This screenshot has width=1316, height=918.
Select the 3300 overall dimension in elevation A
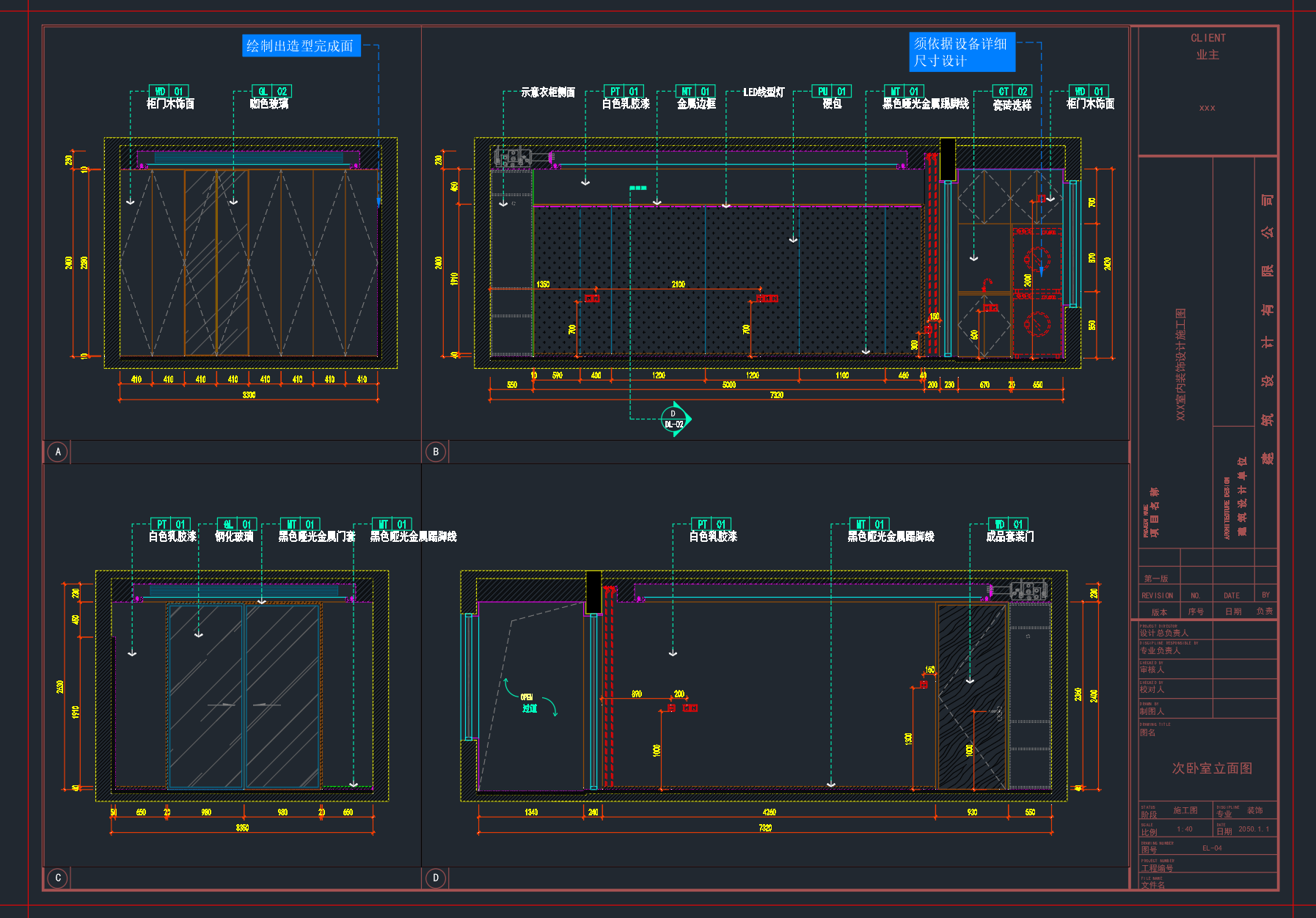coord(249,395)
